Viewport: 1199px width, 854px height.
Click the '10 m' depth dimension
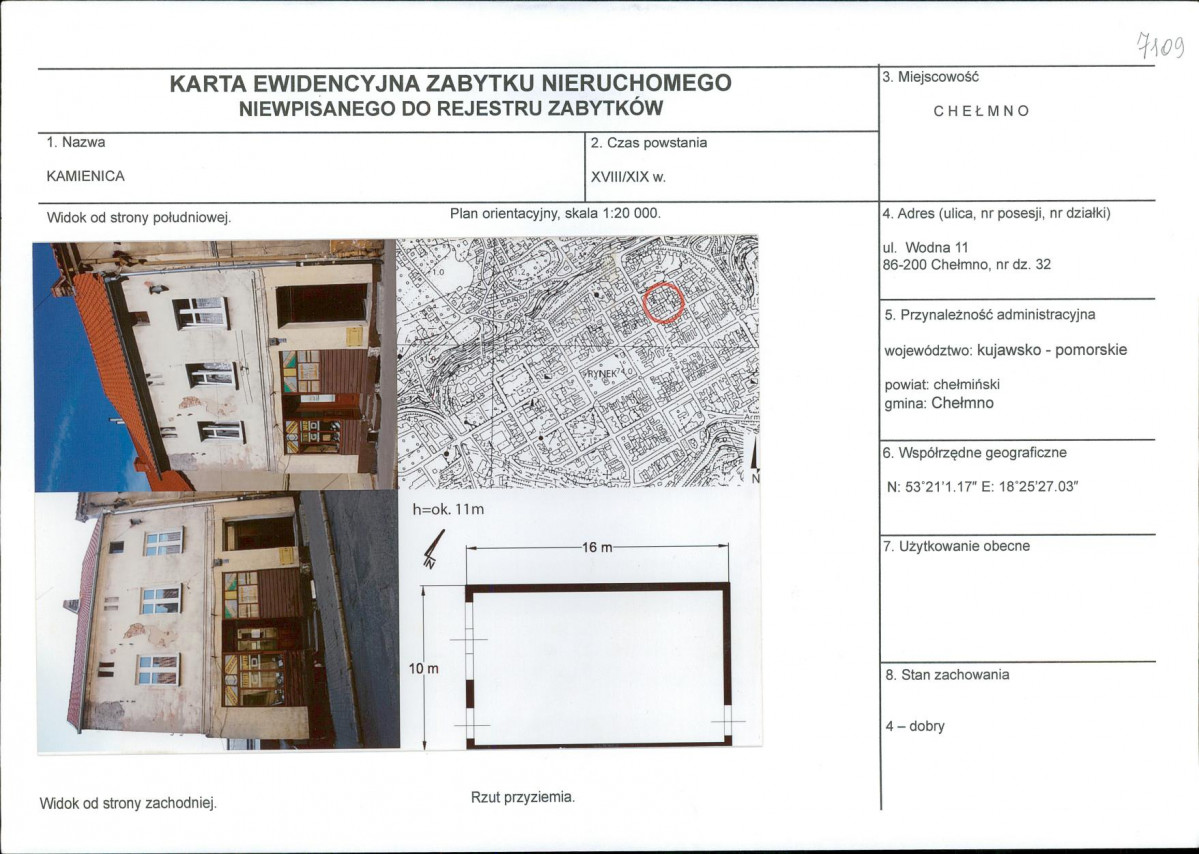coord(423,669)
